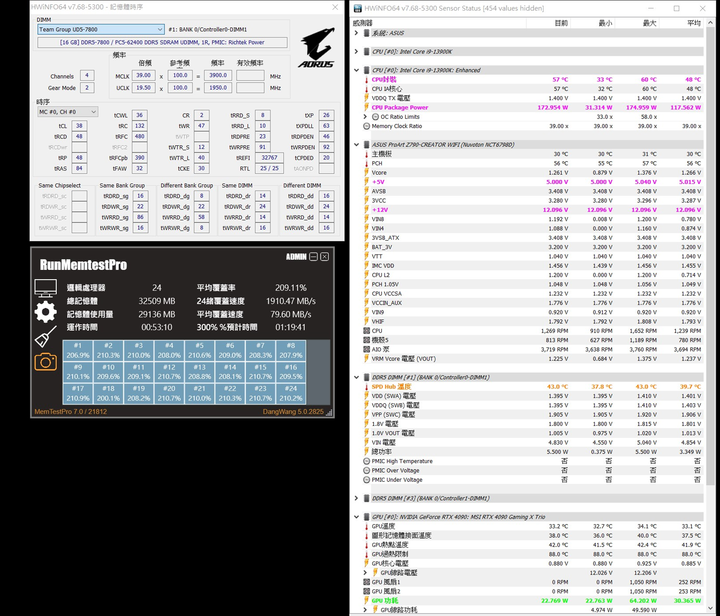The image size is (720, 616).
Task: Expand DDR5 DIMM [#3] sensor group
Action: tap(356, 498)
